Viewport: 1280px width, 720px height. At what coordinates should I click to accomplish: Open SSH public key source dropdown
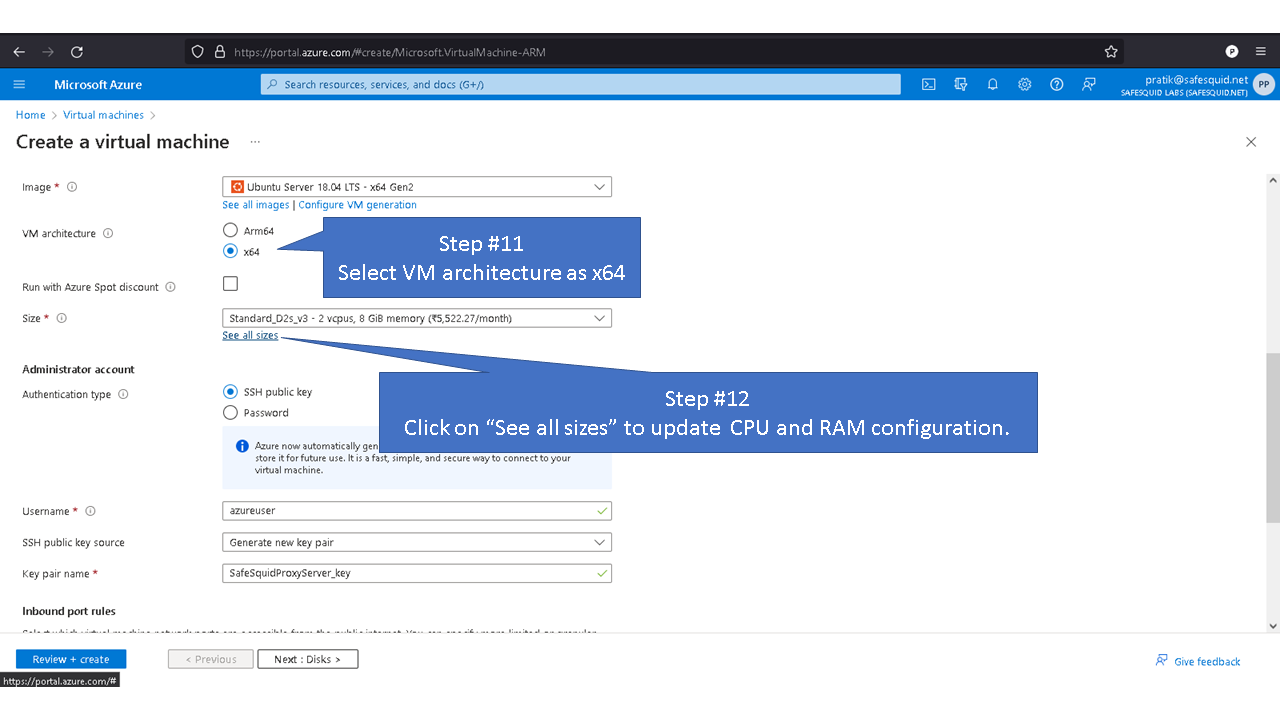(417, 542)
